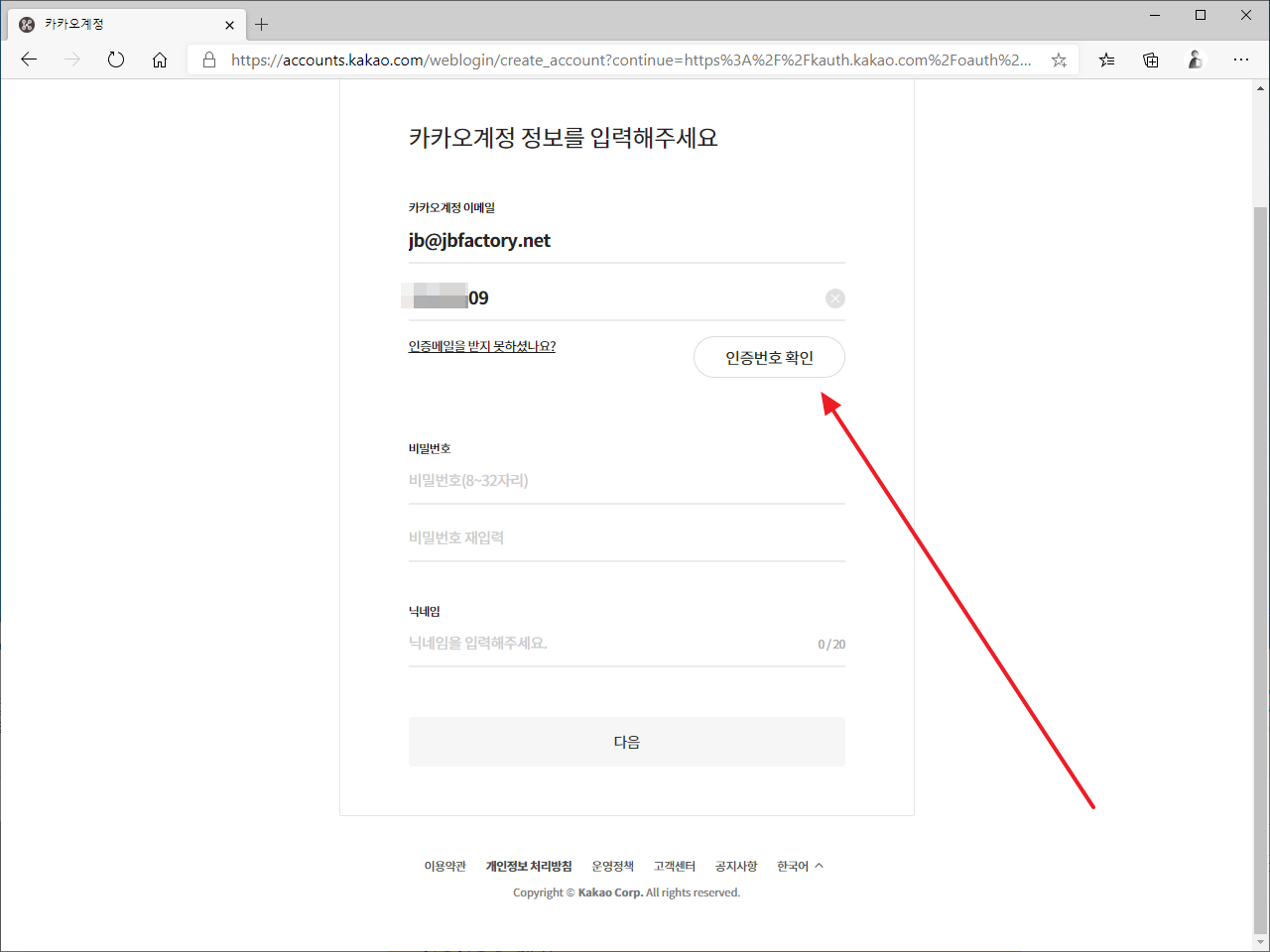The image size is (1270, 952).
Task: Focus the 비밀번호(8~32자리) password field
Action: (x=627, y=481)
